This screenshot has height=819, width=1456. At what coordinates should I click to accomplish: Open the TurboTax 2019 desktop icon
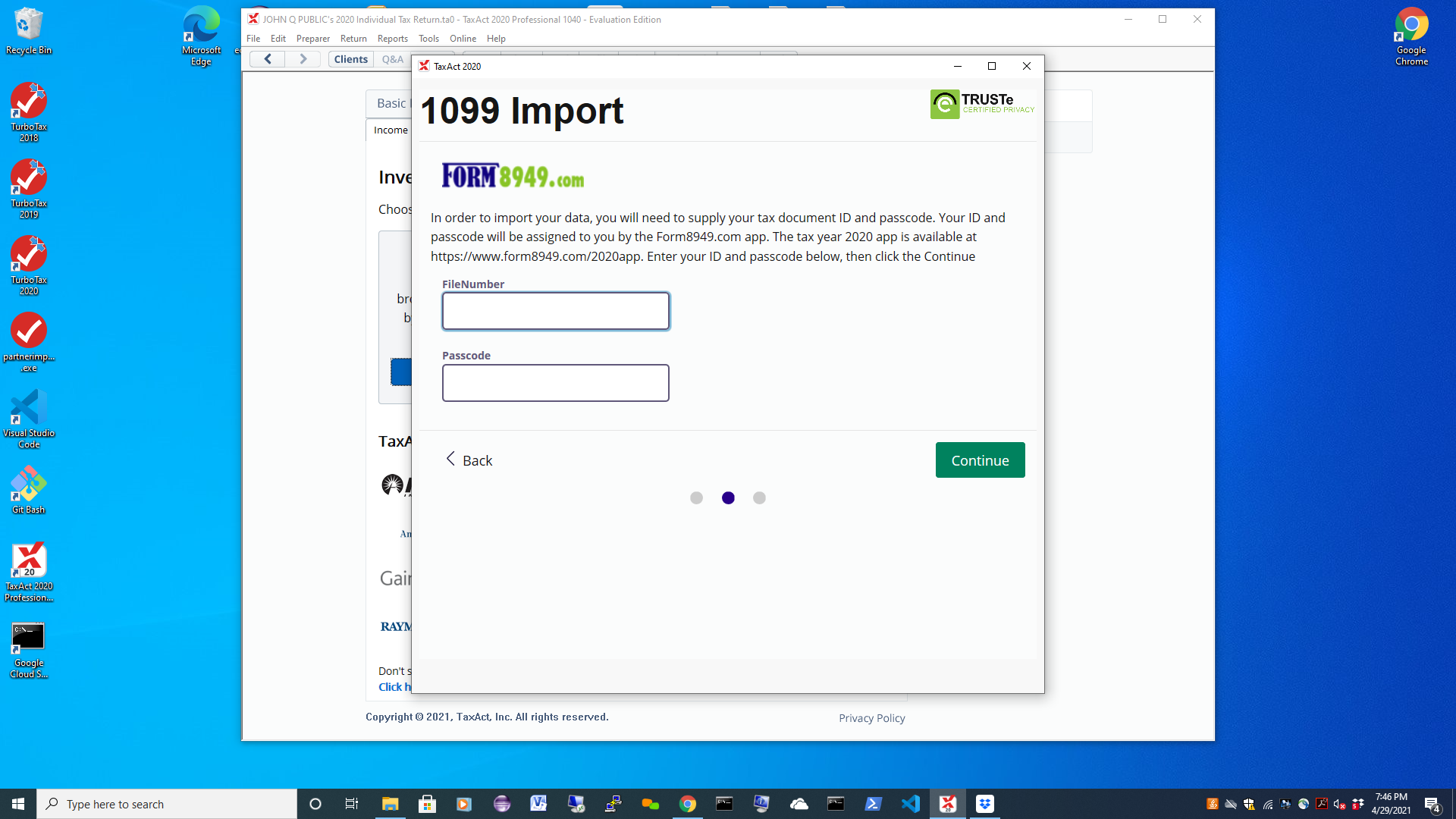tap(29, 189)
